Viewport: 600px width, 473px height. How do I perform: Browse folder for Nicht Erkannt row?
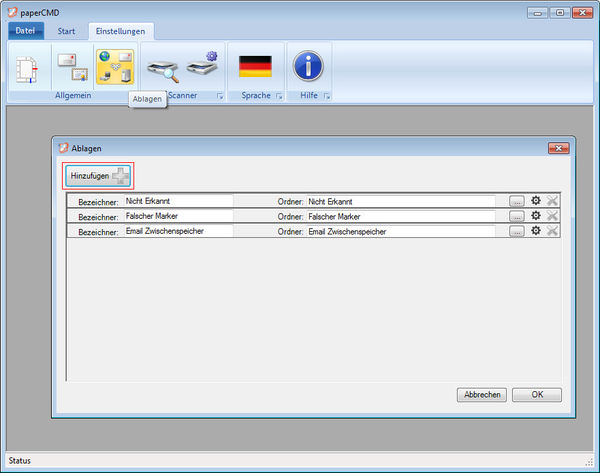coord(517,201)
